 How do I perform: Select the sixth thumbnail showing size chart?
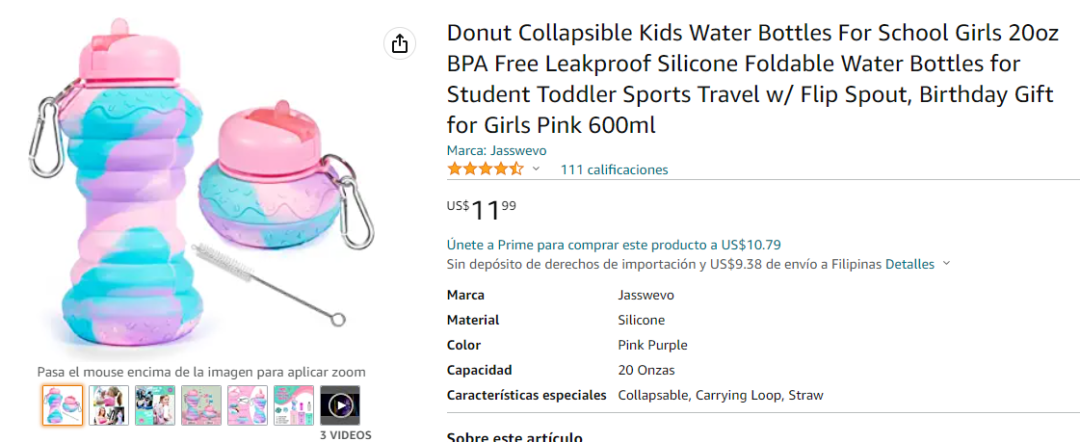click(294, 405)
